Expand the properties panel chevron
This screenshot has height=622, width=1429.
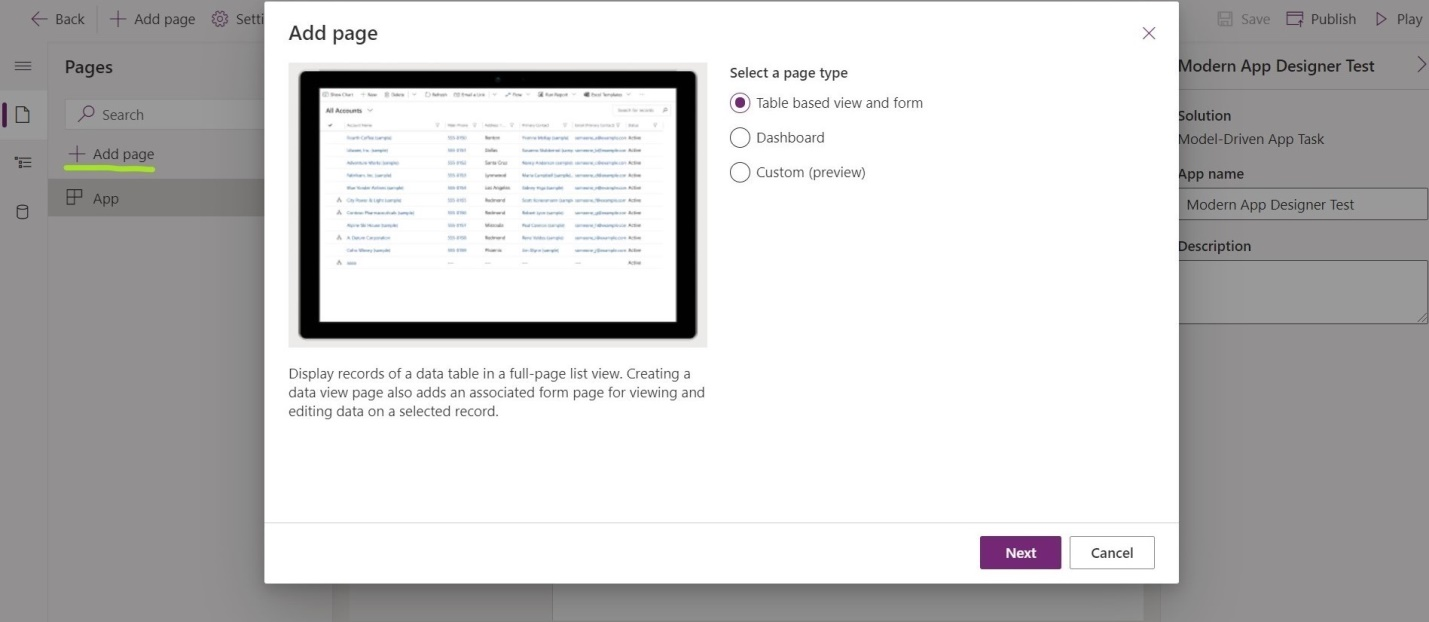(x=1421, y=66)
